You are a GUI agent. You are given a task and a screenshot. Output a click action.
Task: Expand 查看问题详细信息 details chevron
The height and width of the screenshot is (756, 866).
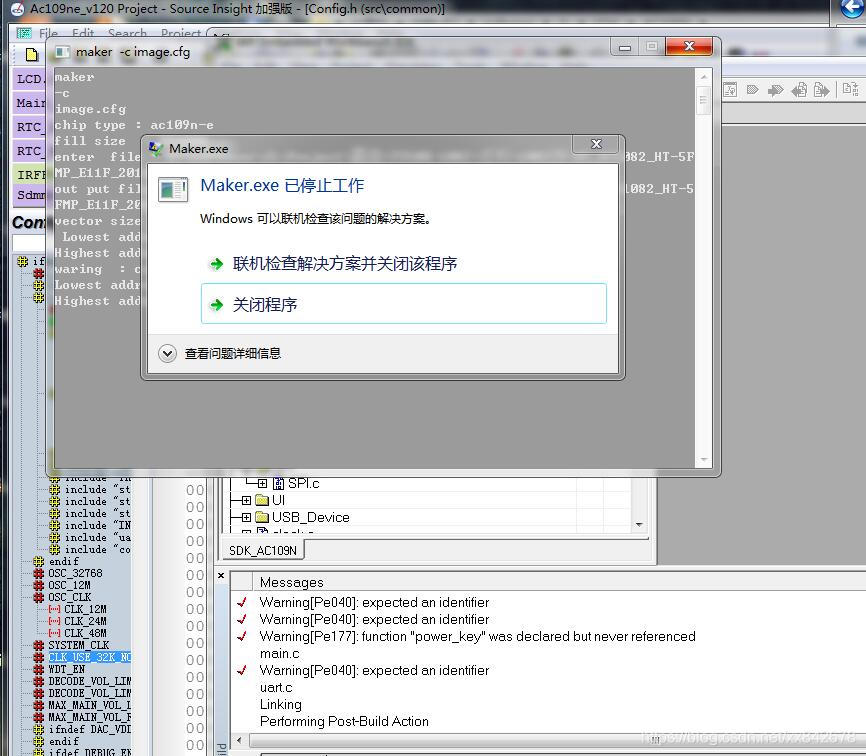pos(167,353)
